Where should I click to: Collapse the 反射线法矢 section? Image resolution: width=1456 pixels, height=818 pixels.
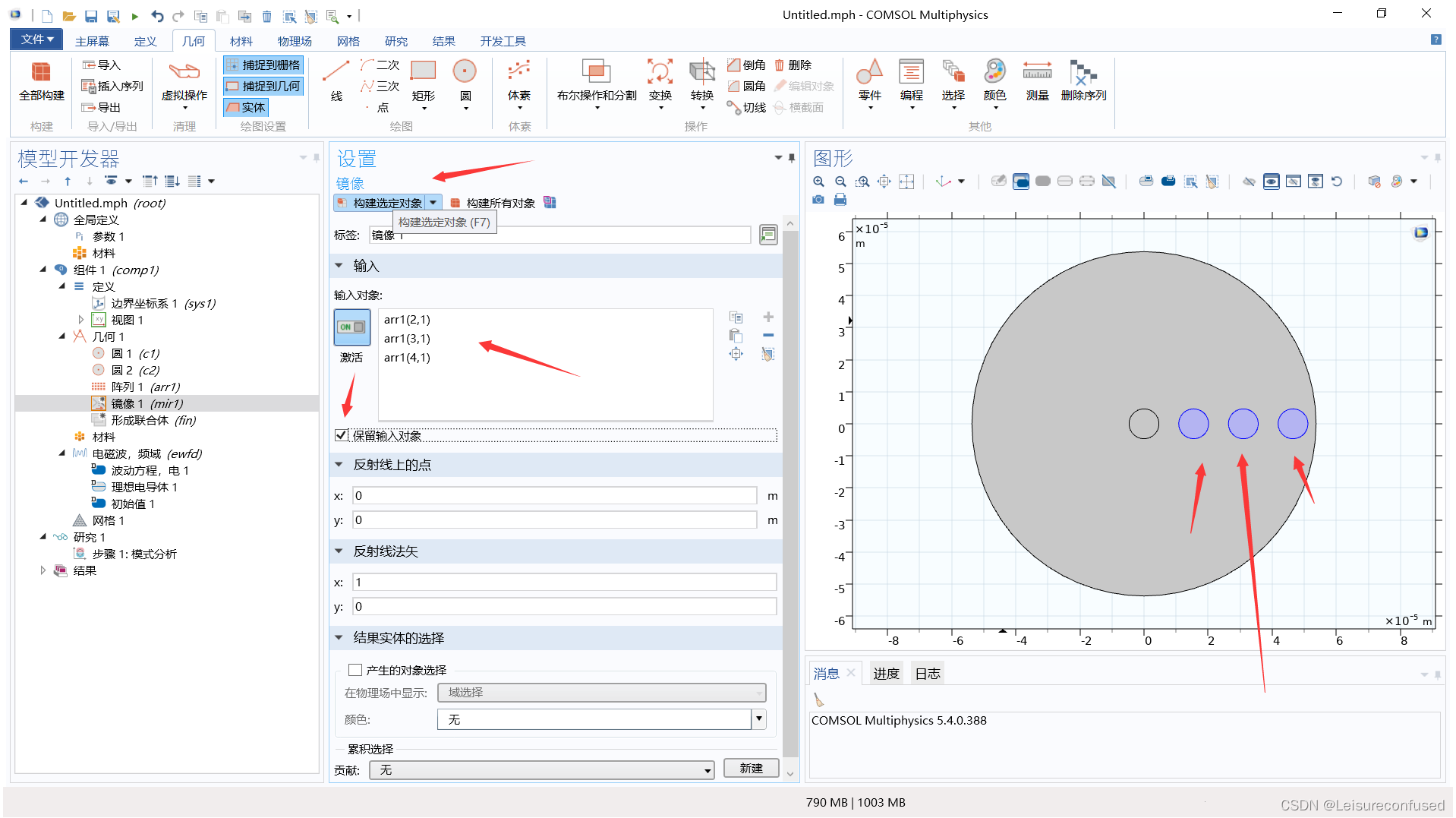339,551
